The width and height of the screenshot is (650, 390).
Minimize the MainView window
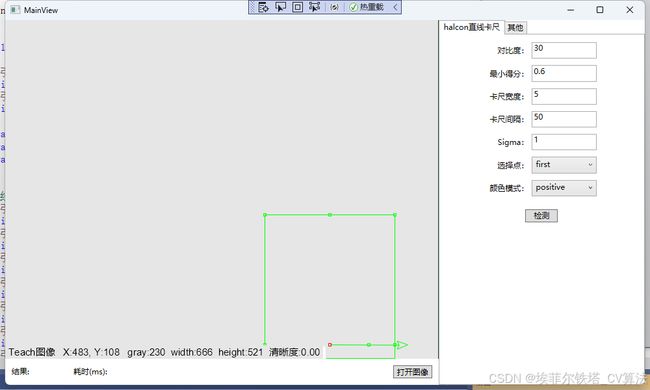click(571, 10)
